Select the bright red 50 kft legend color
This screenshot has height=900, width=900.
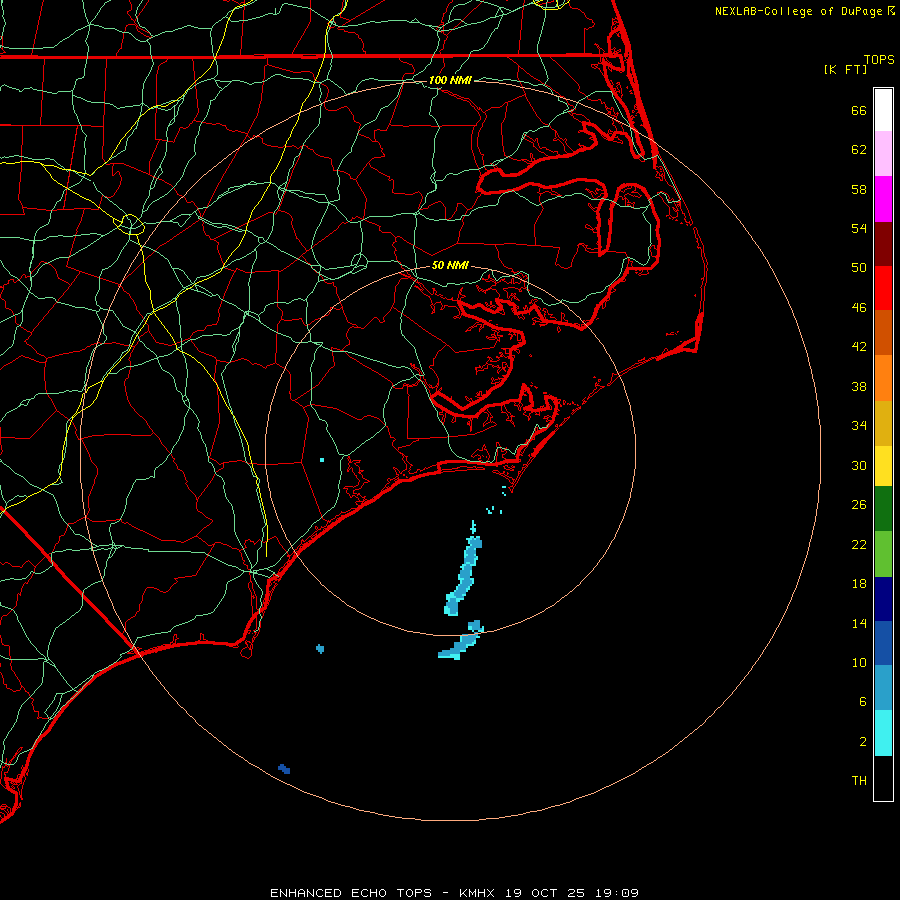click(883, 288)
